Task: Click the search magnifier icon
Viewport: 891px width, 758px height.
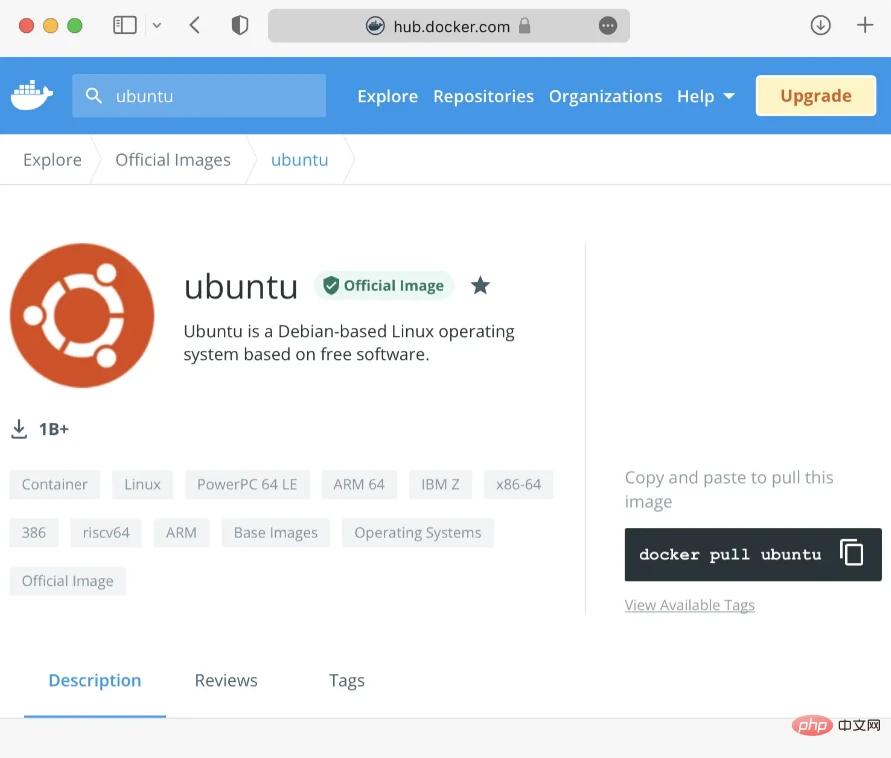Action: 94,95
